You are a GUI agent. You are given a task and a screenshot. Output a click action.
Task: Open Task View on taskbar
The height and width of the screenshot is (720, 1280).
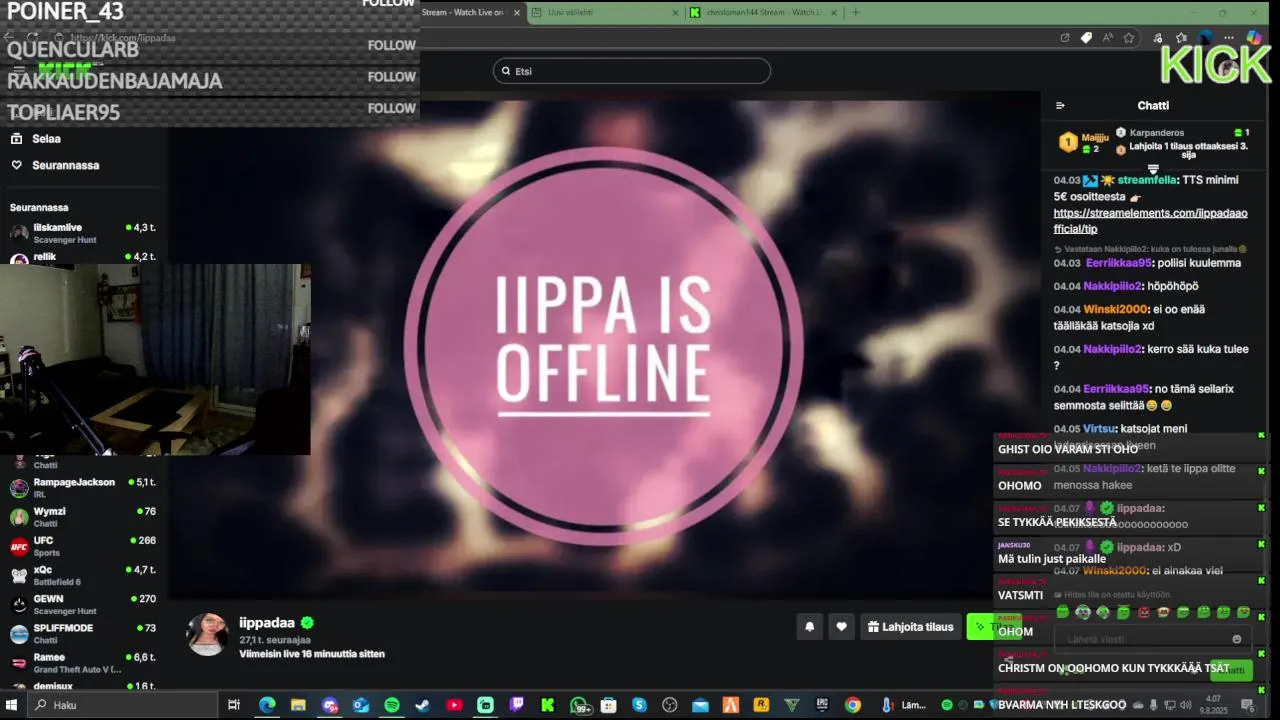[234, 705]
